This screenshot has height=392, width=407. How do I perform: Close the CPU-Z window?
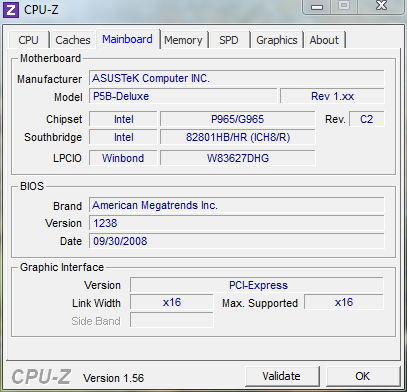point(382,6)
